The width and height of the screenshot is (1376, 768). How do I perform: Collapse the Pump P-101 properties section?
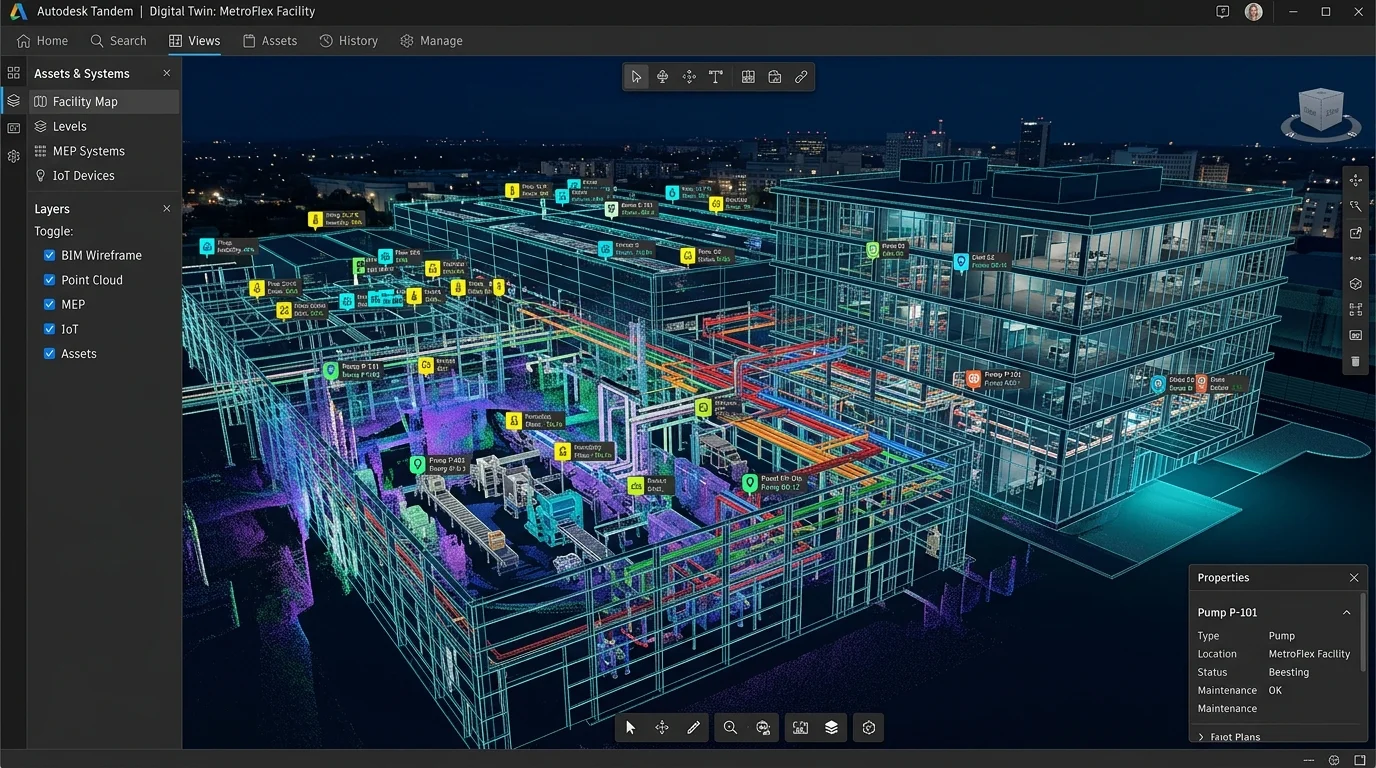1346,612
